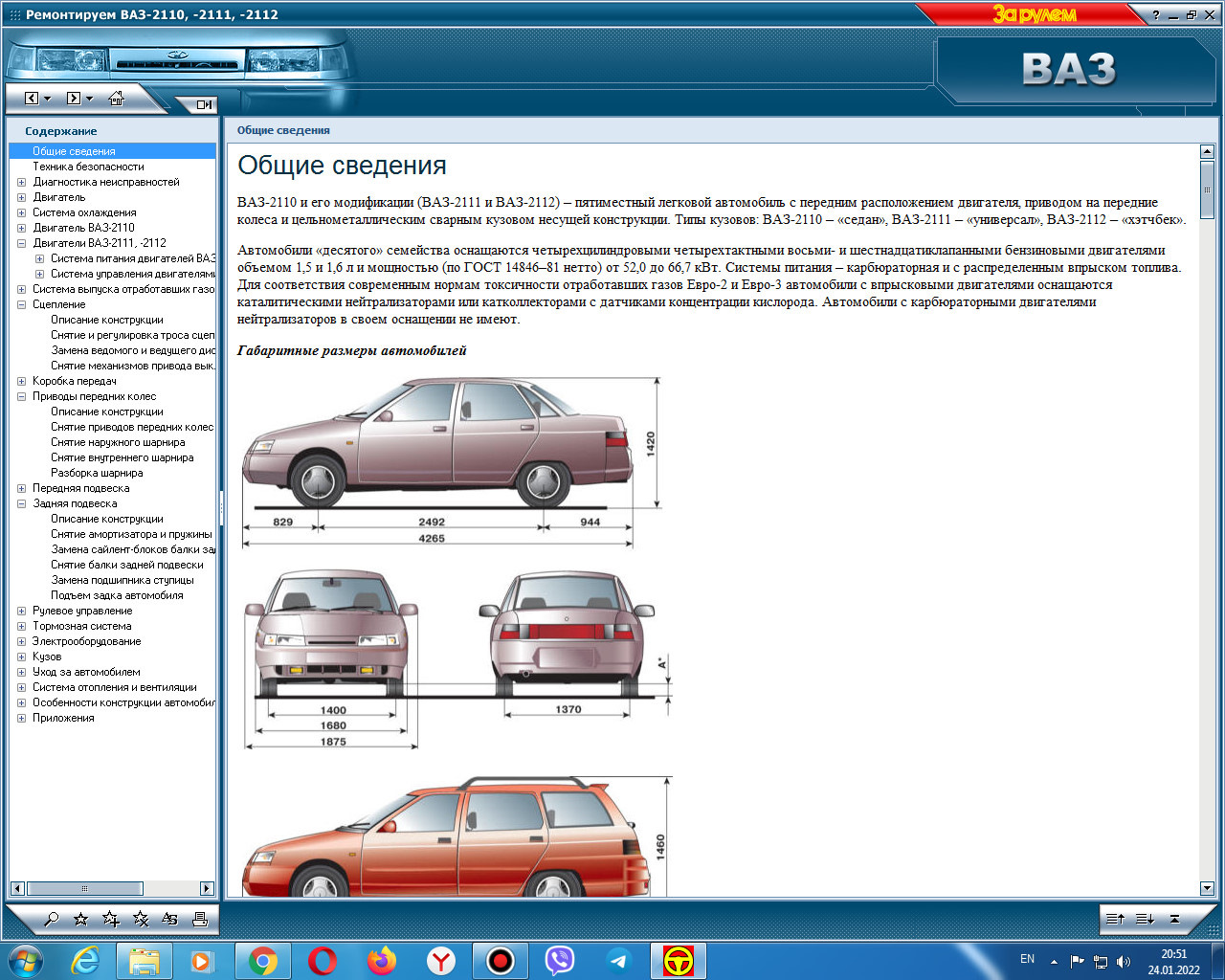Open Снятие наружного шарнира topic
This screenshot has height=980, width=1225.
tap(118, 442)
